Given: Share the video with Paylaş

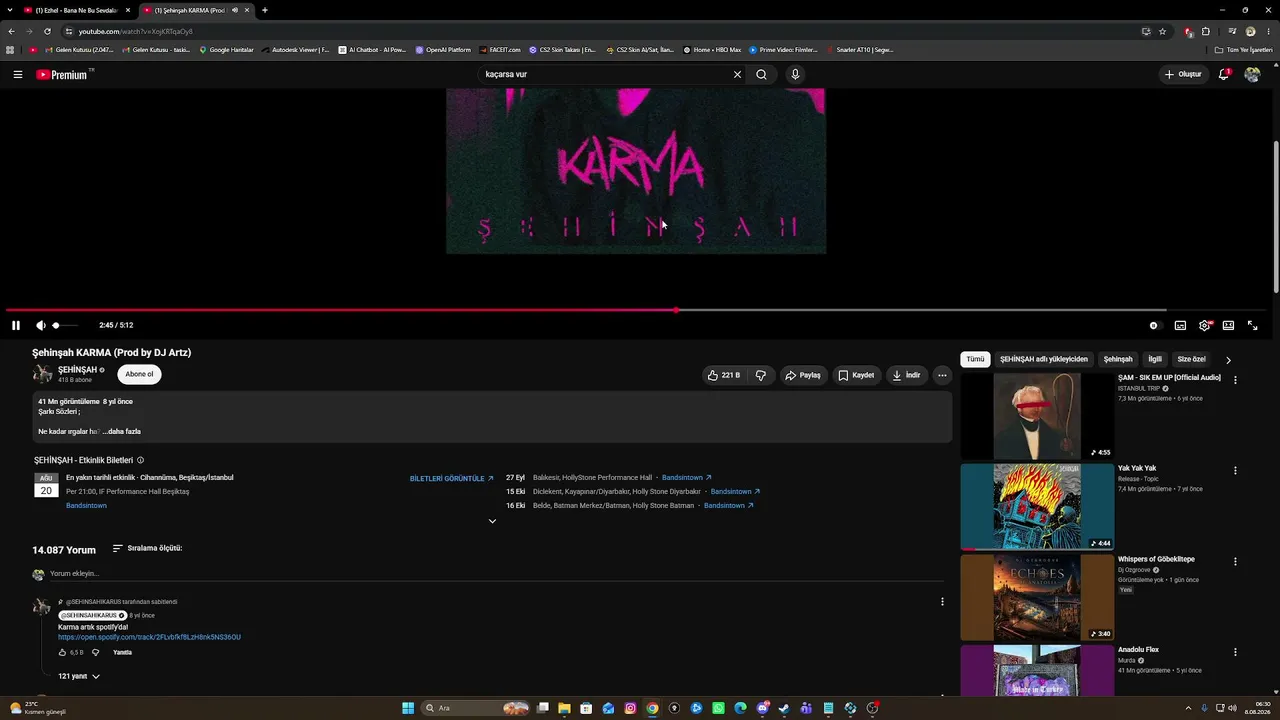Looking at the screenshot, I should pyautogui.click(x=803, y=375).
